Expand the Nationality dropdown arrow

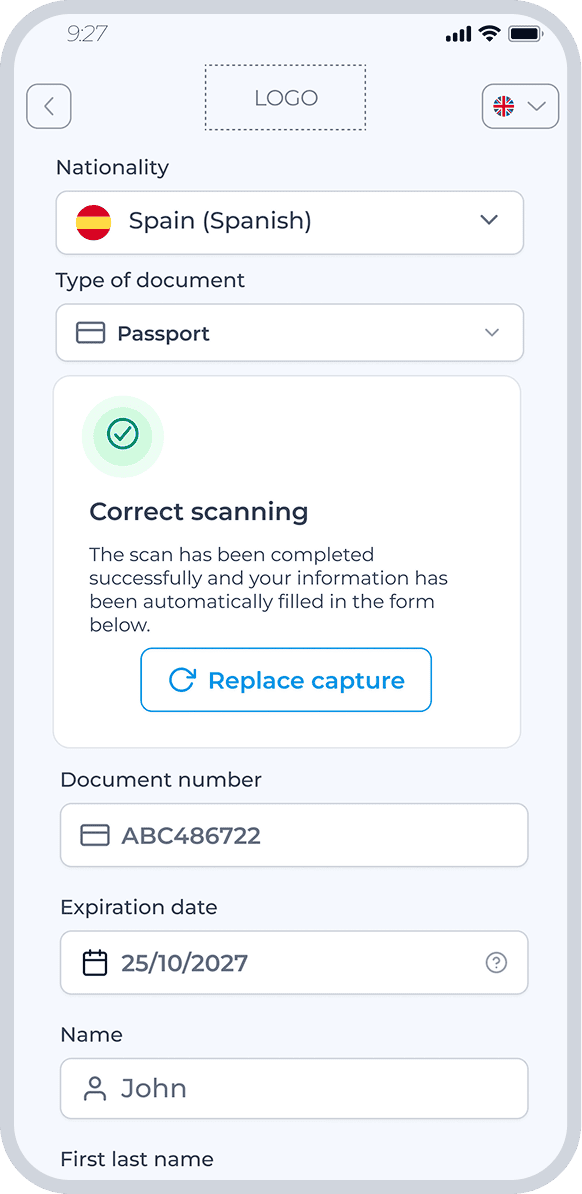[489, 220]
